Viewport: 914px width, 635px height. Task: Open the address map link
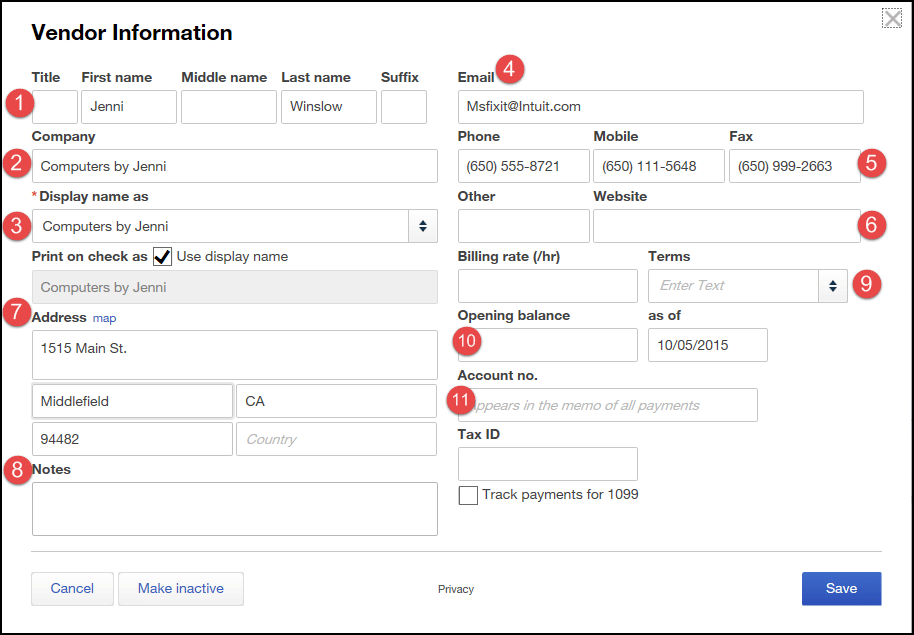click(x=104, y=318)
